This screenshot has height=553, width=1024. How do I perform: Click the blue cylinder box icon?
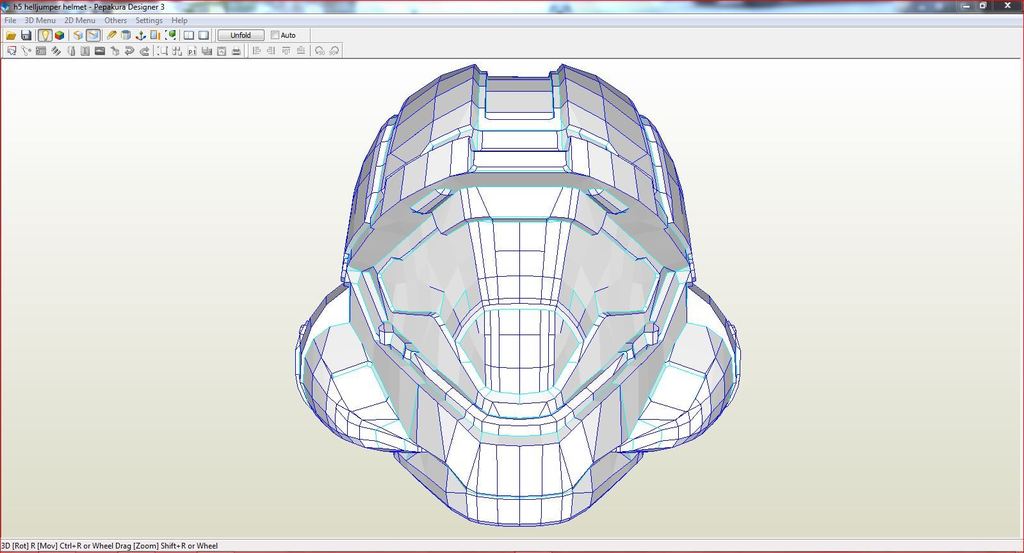tap(125, 35)
